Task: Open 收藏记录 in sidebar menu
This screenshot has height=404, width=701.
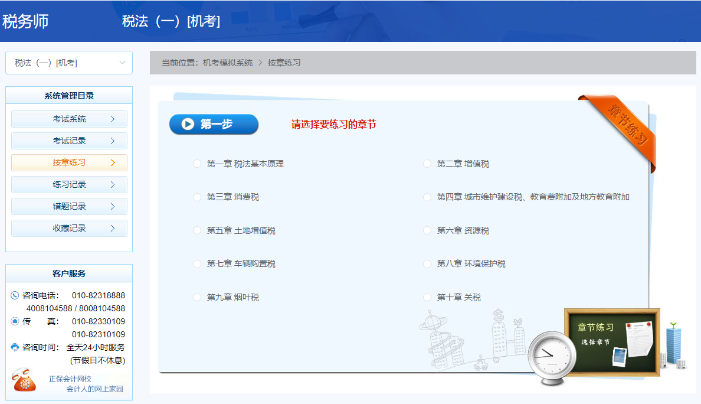Action: (x=69, y=228)
